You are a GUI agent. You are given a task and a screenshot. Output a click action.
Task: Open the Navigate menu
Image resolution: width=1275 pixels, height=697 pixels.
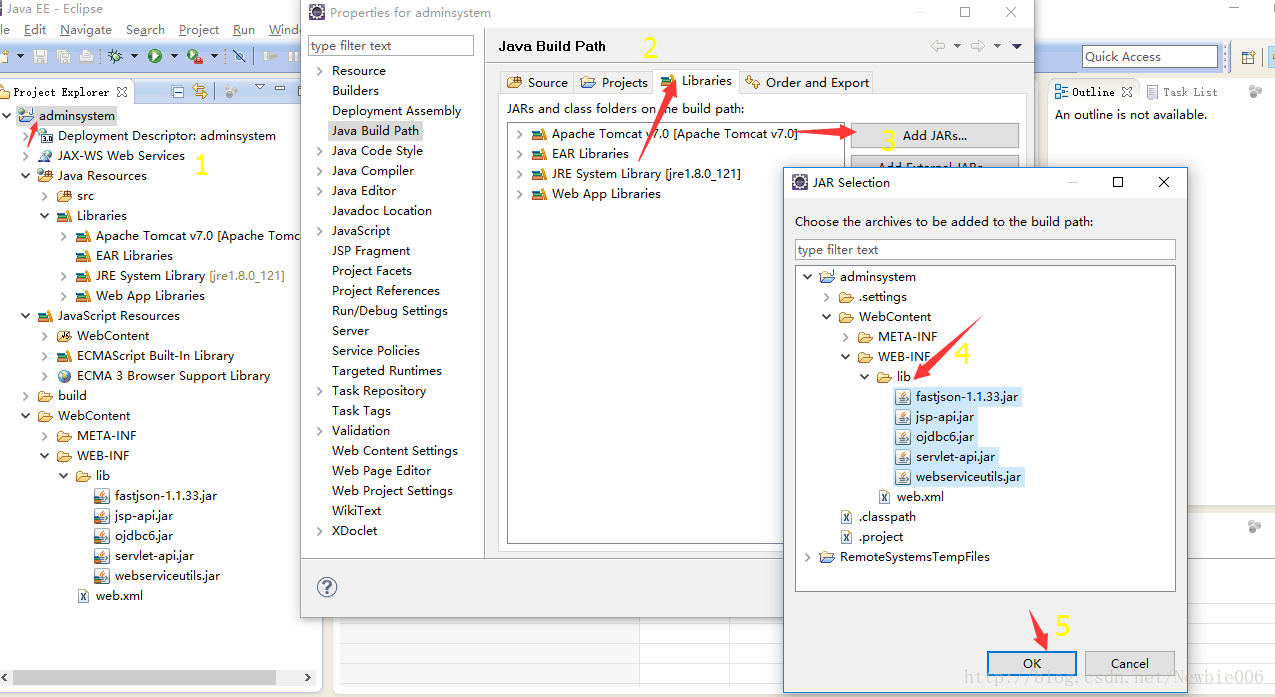click(x=85, y=30)
